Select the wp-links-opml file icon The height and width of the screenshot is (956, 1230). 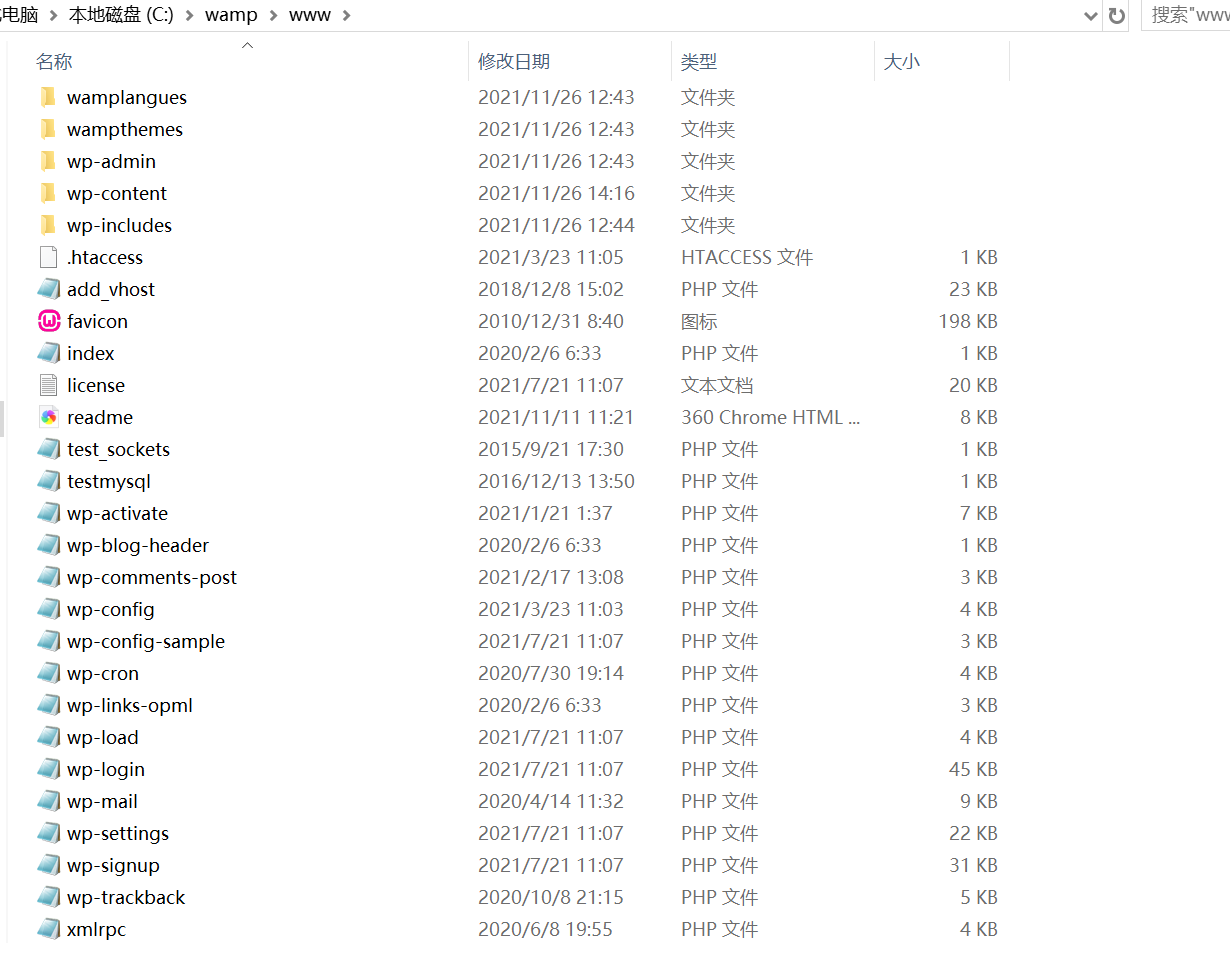pyautogui.click(x=49, y=705)
